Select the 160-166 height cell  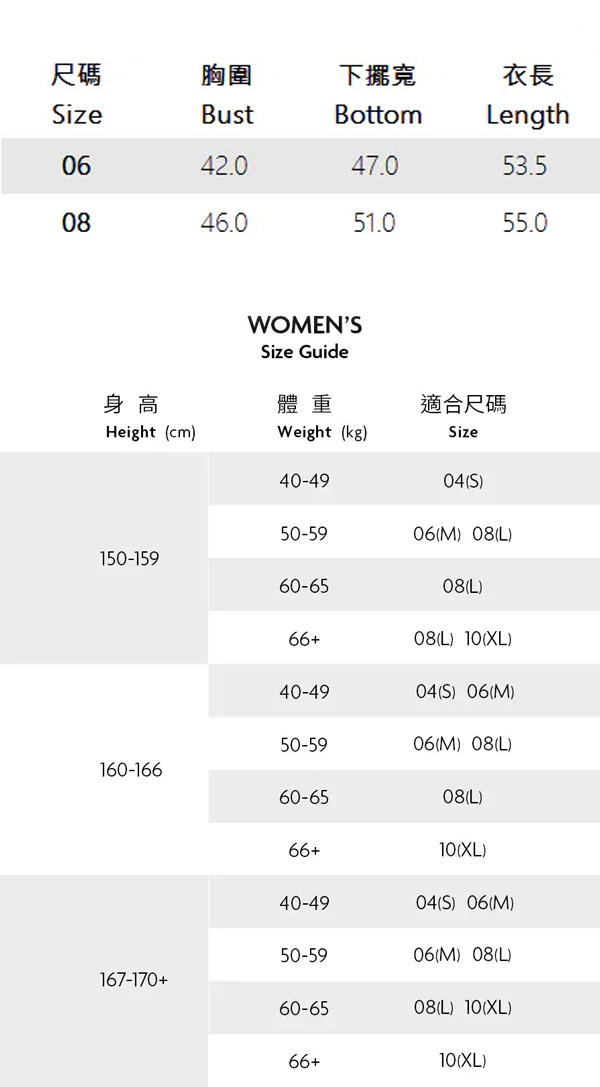coord(130,770)
